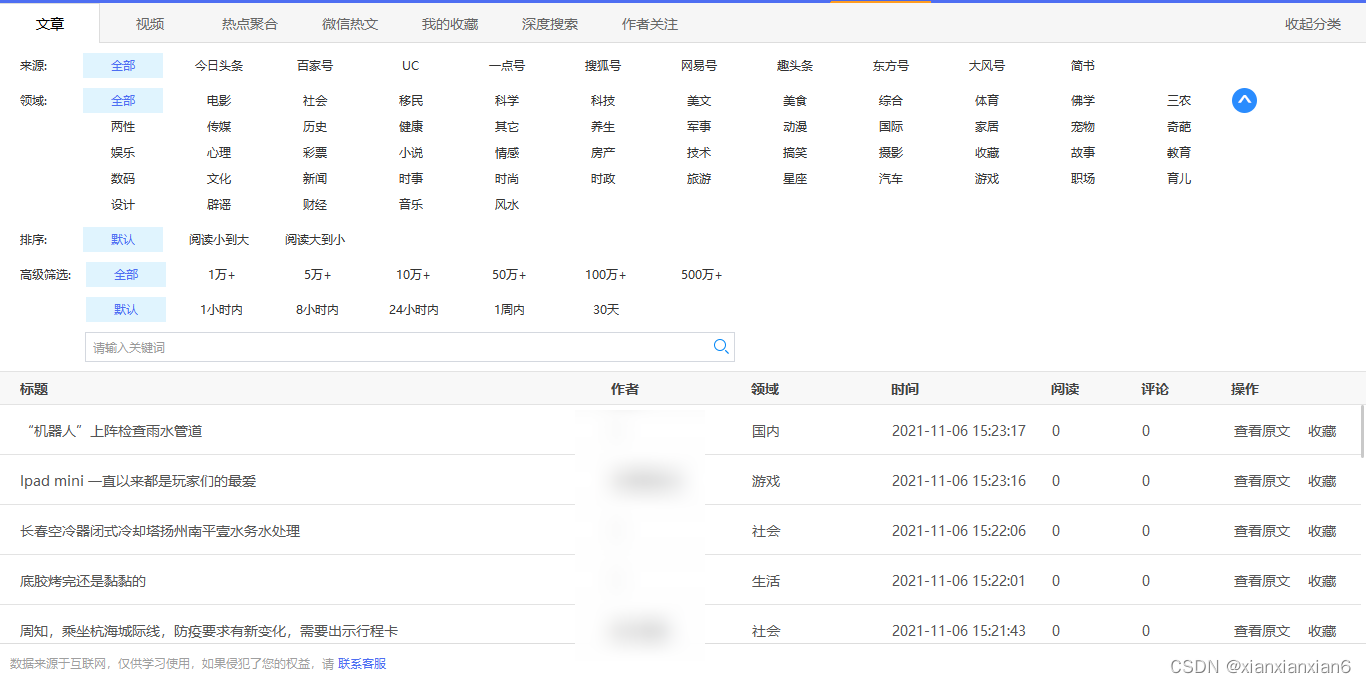Image resolution: width=1366 pixels, height=683 pixels.
Task: Filter reads by 10万+
Action: tap(414, 275)
